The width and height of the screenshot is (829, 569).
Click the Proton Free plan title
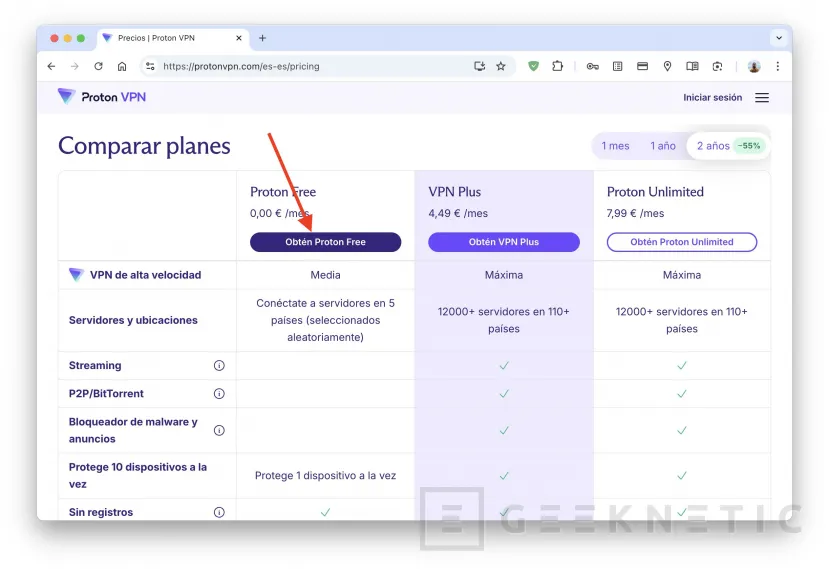(283, 192)
